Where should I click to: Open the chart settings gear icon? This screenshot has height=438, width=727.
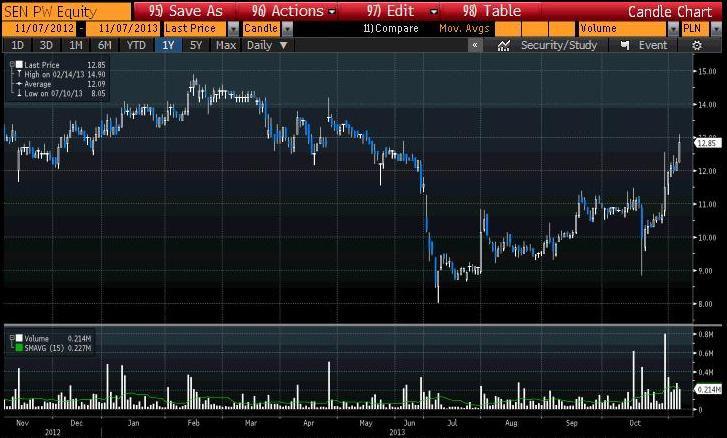coord(696,45)
